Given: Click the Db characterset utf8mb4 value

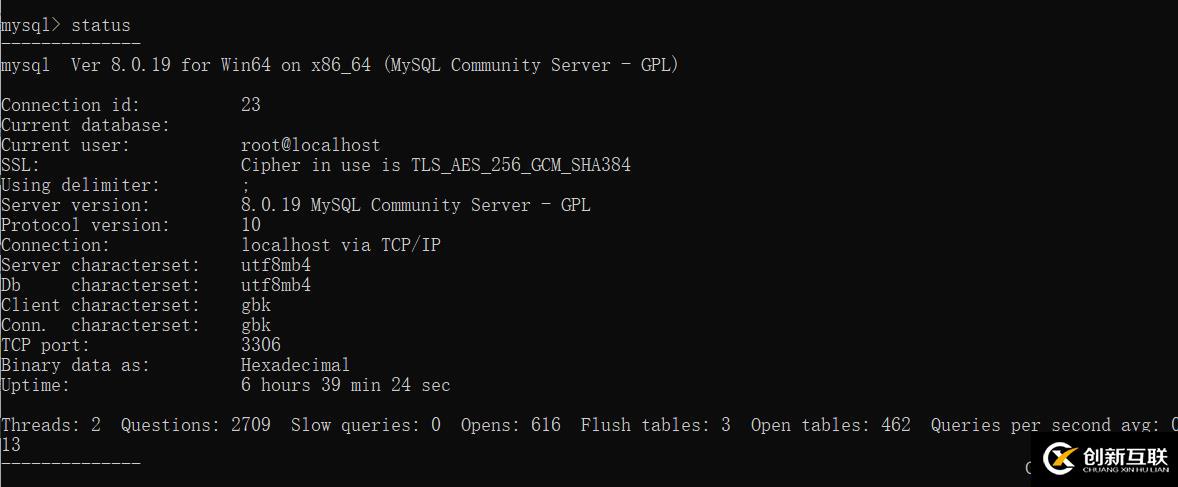Looking at the screenshot, I should pos(276,285).
